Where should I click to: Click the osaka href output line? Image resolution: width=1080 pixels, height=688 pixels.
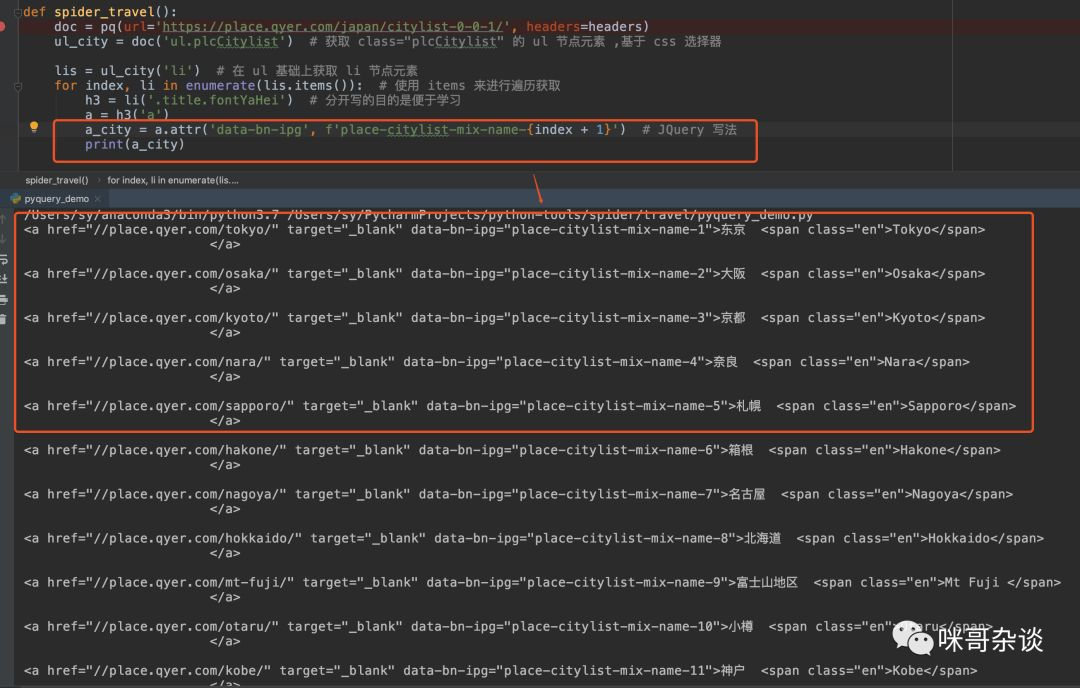(x=504, y=274)
